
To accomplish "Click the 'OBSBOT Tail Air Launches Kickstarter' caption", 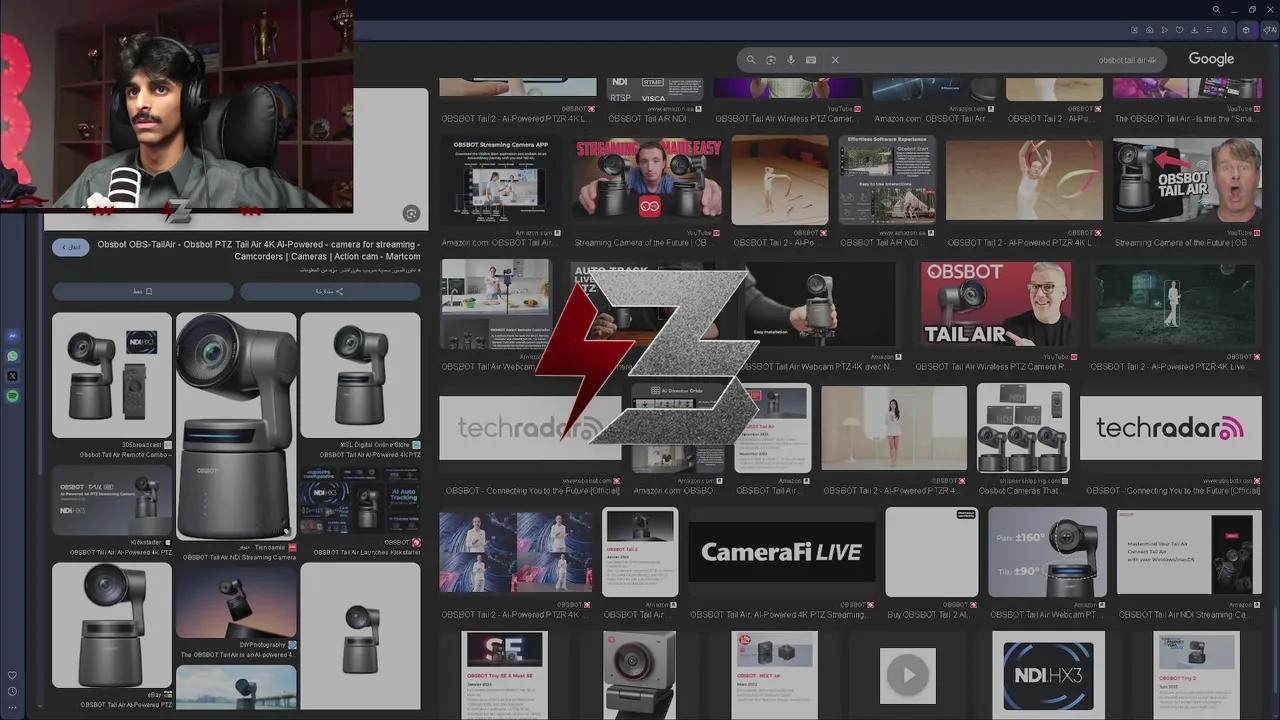I will click(367, 552).
